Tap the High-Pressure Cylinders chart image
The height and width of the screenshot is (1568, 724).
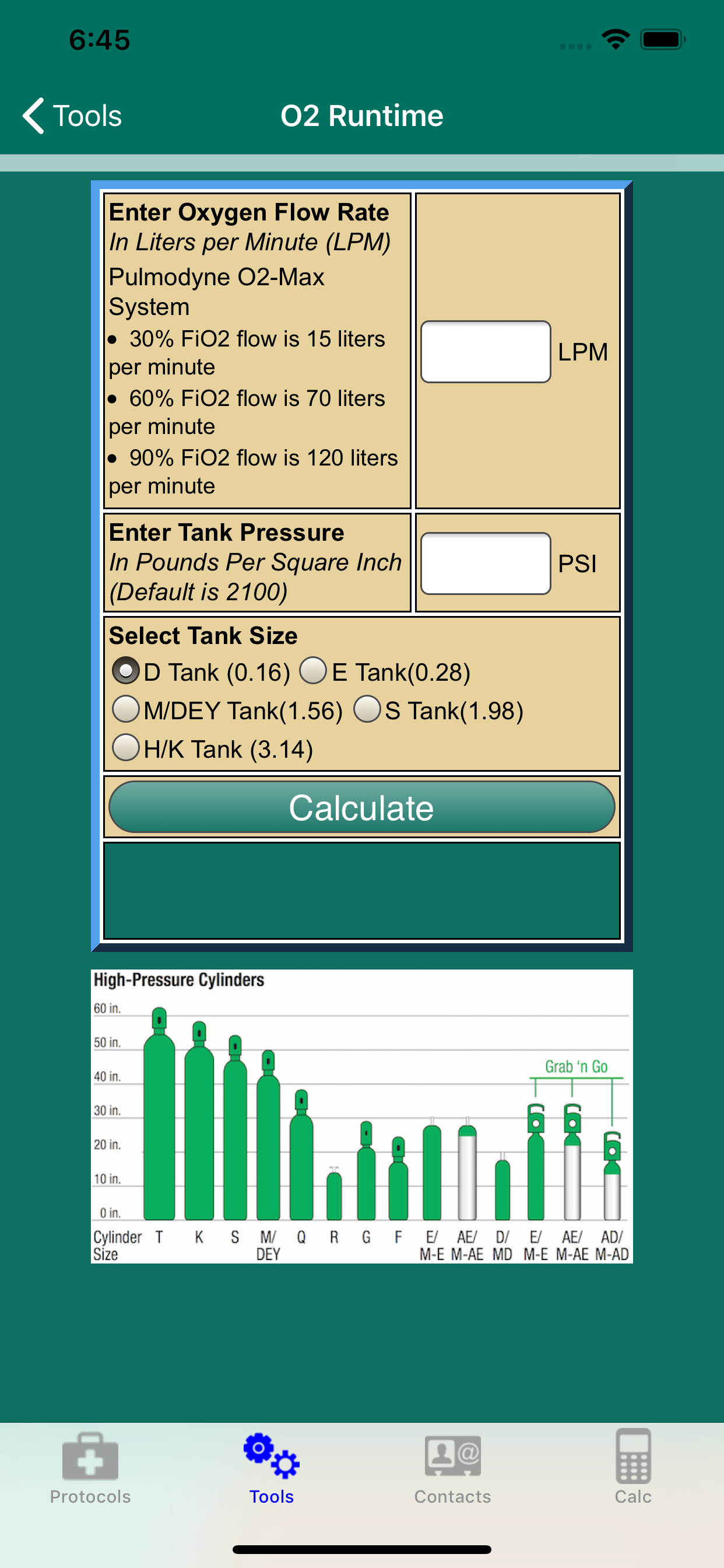(361, 1116)
